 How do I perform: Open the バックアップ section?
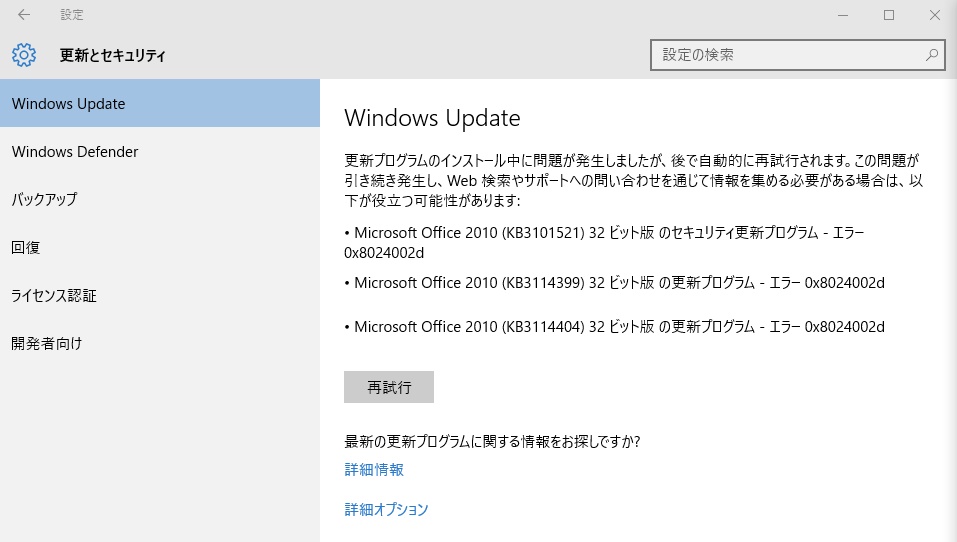160,200
